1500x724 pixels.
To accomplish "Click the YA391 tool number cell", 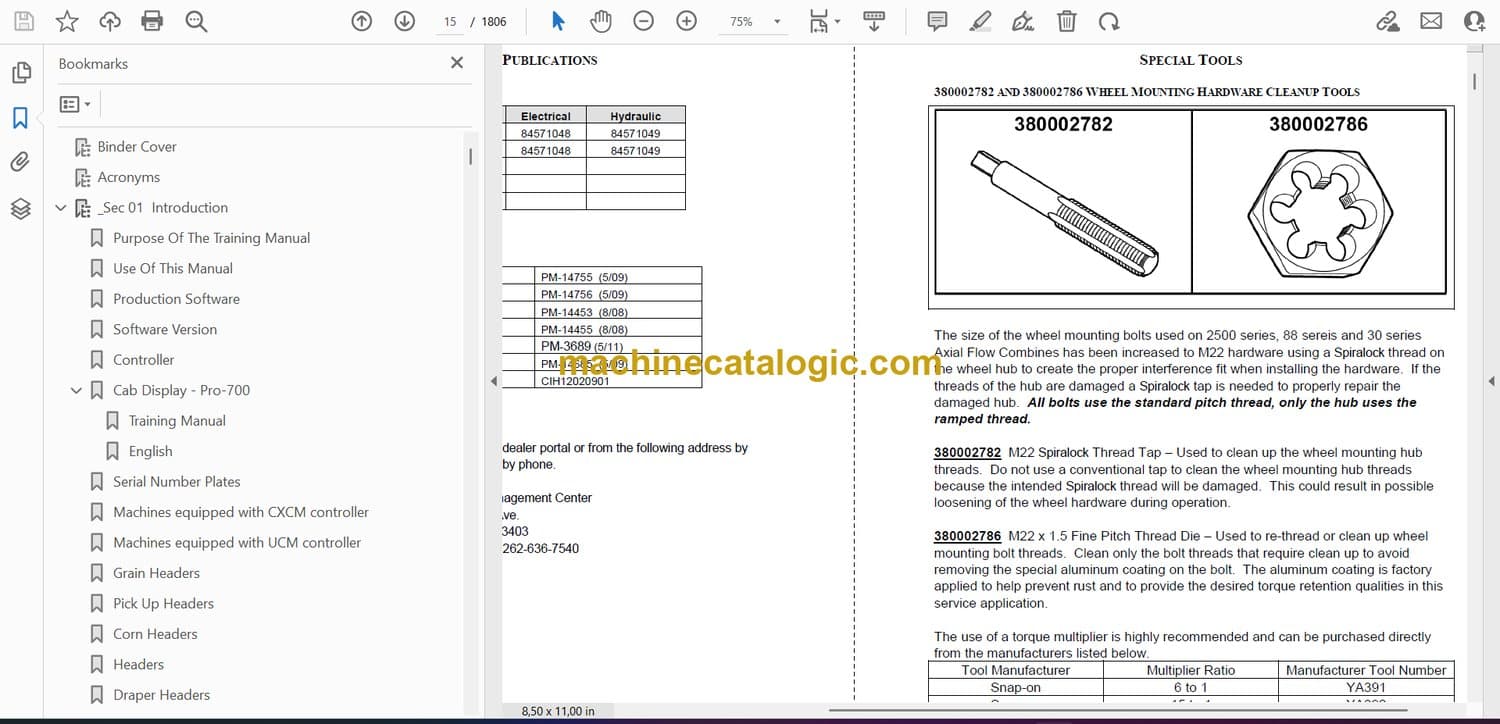I will 1366,688.
